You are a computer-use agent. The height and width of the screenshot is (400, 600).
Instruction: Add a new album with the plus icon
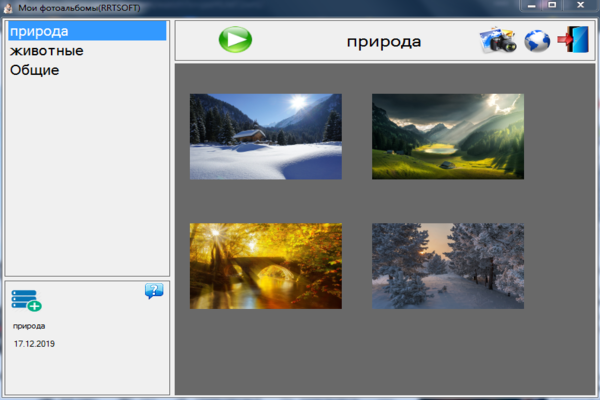pyautogui.click(x=26, y=300)
